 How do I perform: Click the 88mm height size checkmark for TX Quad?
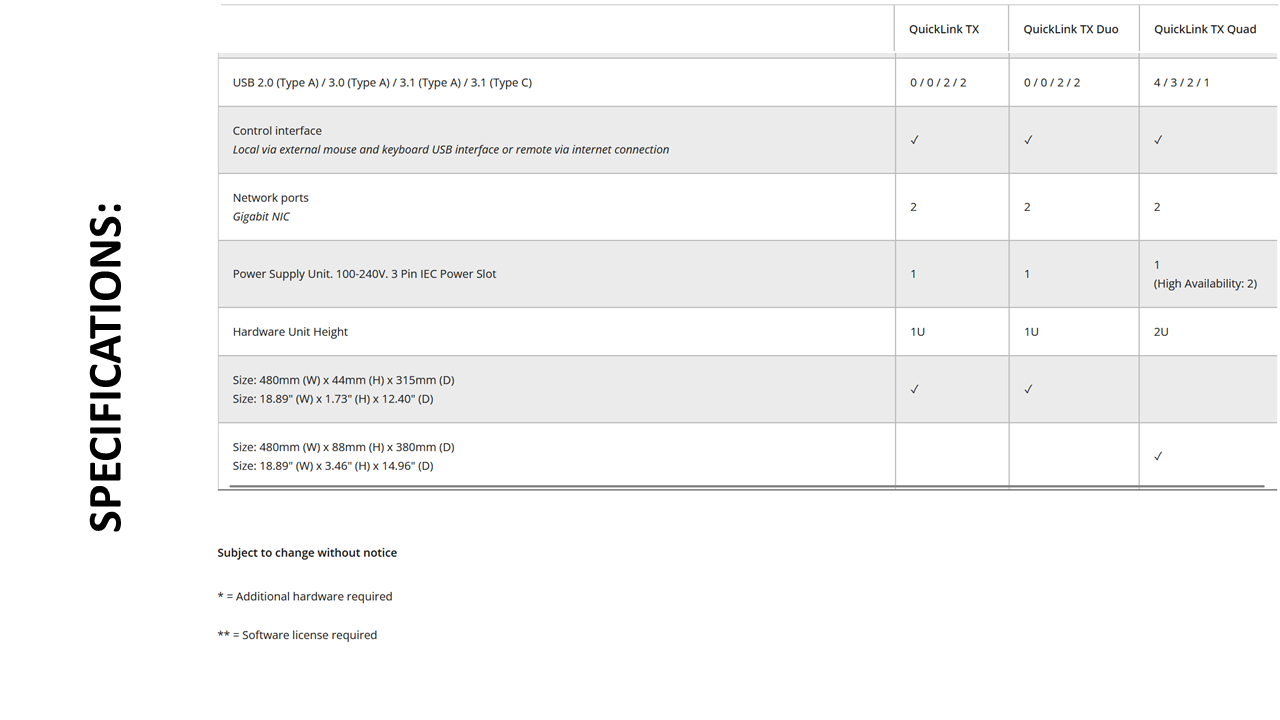click(x=1158, y=456)
